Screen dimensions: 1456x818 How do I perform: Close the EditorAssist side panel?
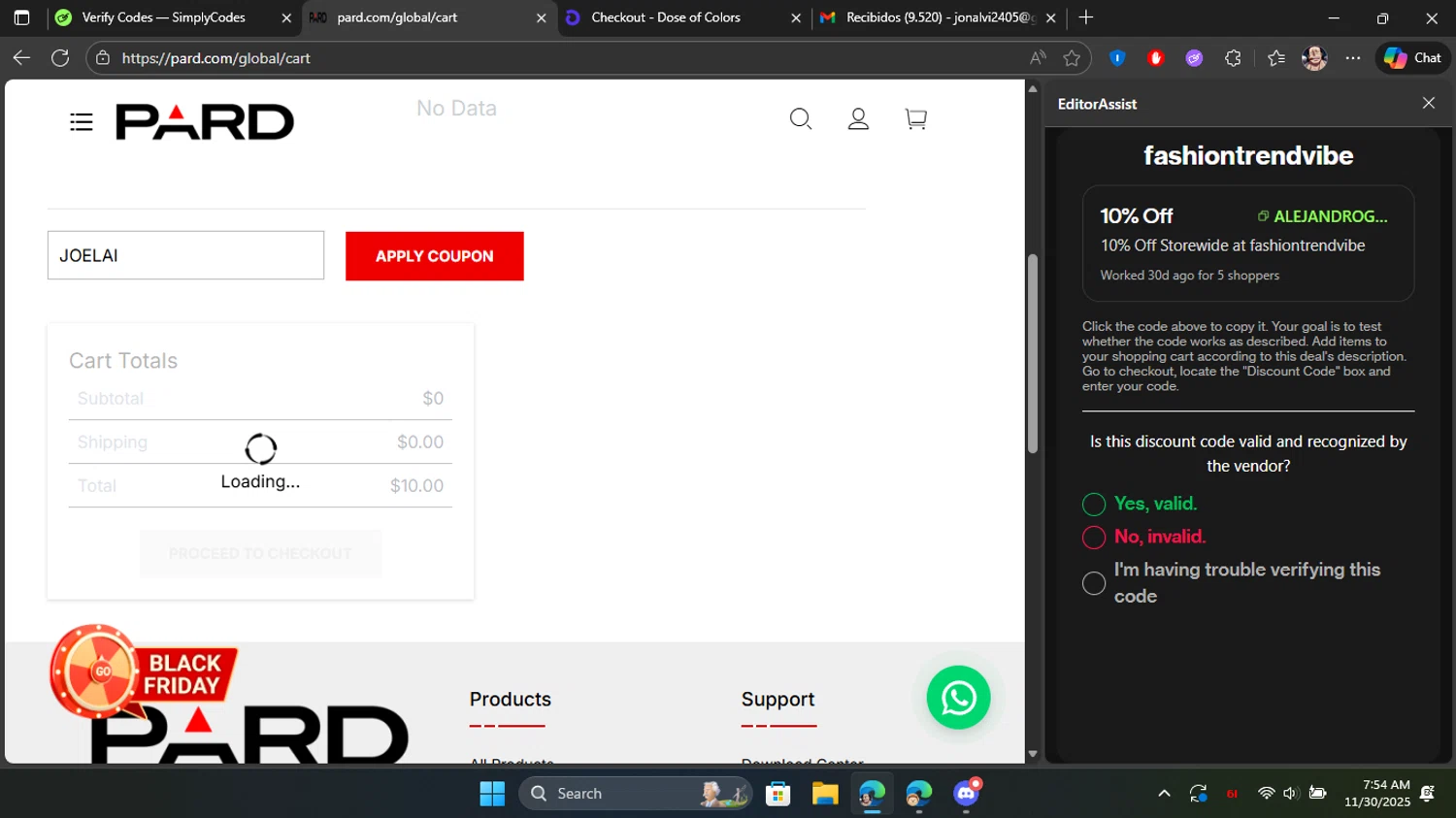pyautogui.click(x=1428, y=103)
